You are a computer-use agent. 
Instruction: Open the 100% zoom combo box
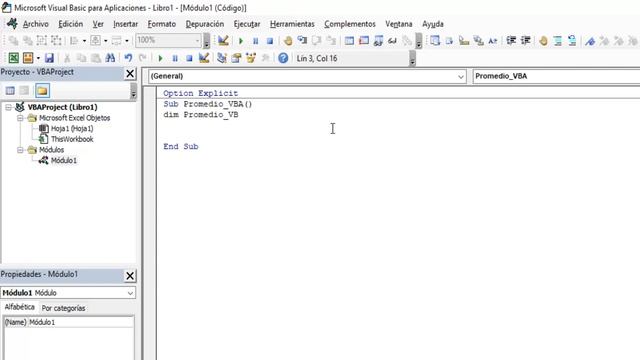168,40
